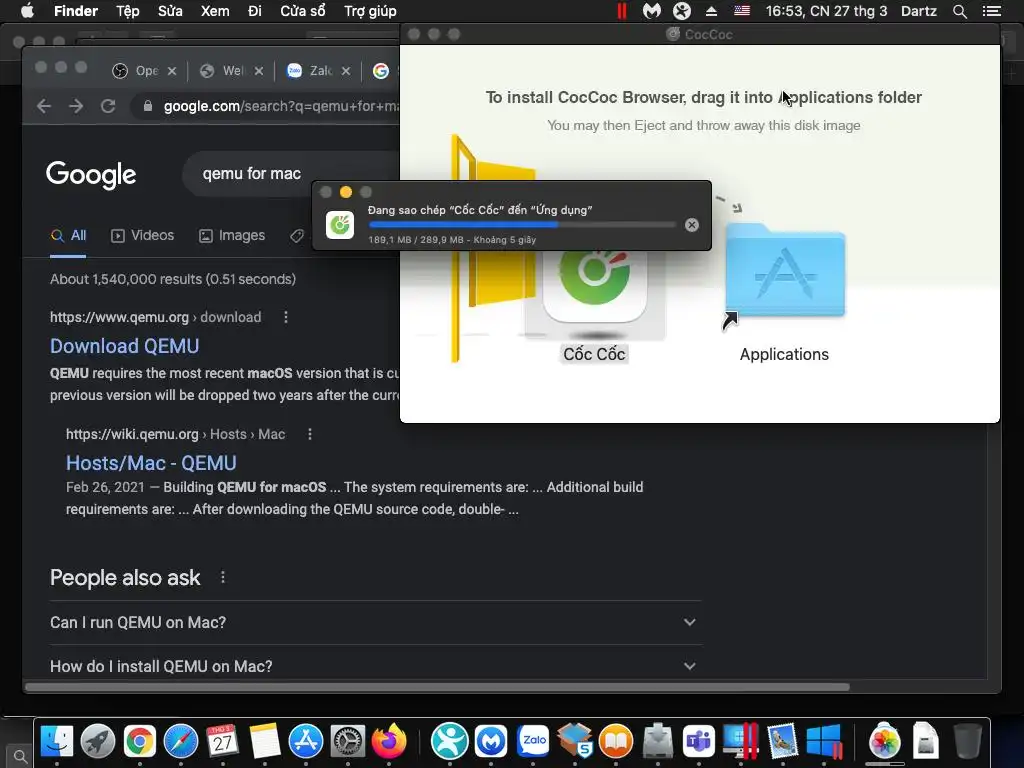Image resolution: width=1024 pixels, height=768 pixels.
Task: Click Parallels red bars menu bar icon
Action: click(x=622, y=11)
